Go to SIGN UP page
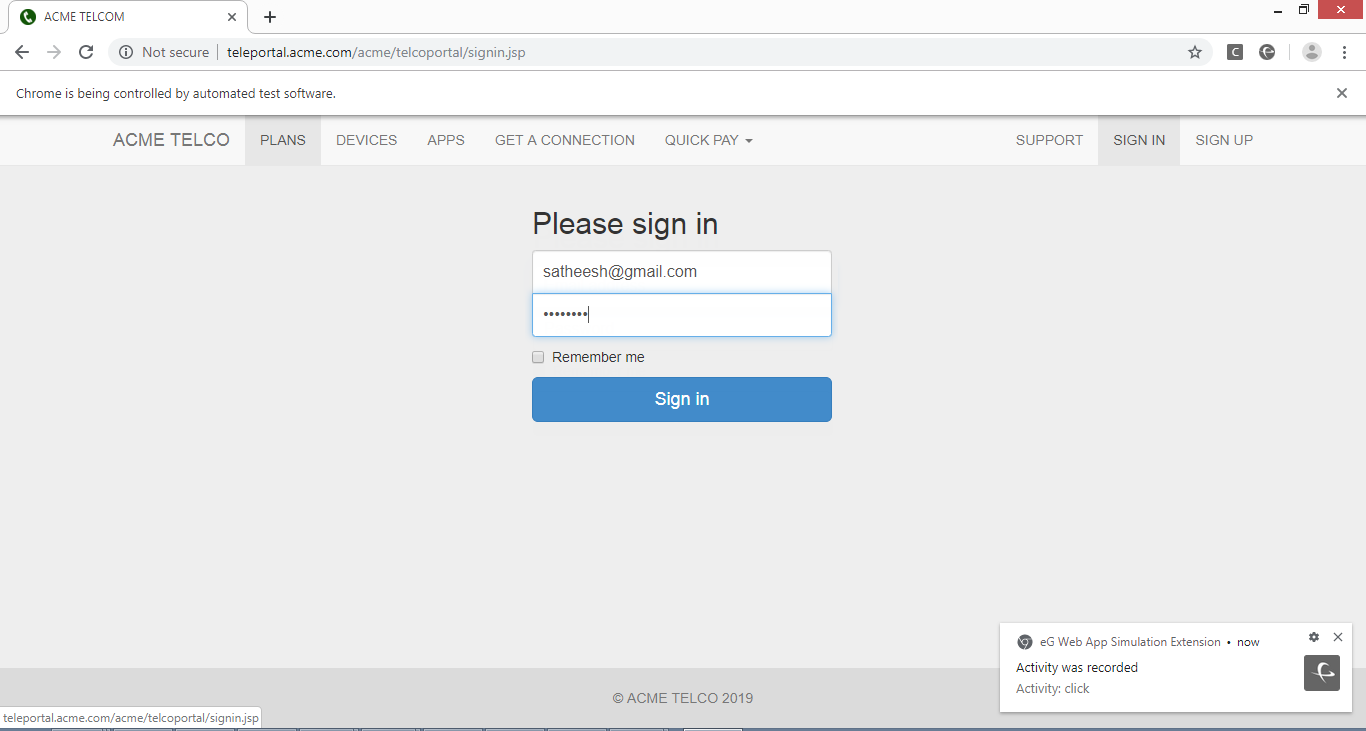This screenshot has height=731, width=1366. pyautogui.click(x=1224, y=140)
